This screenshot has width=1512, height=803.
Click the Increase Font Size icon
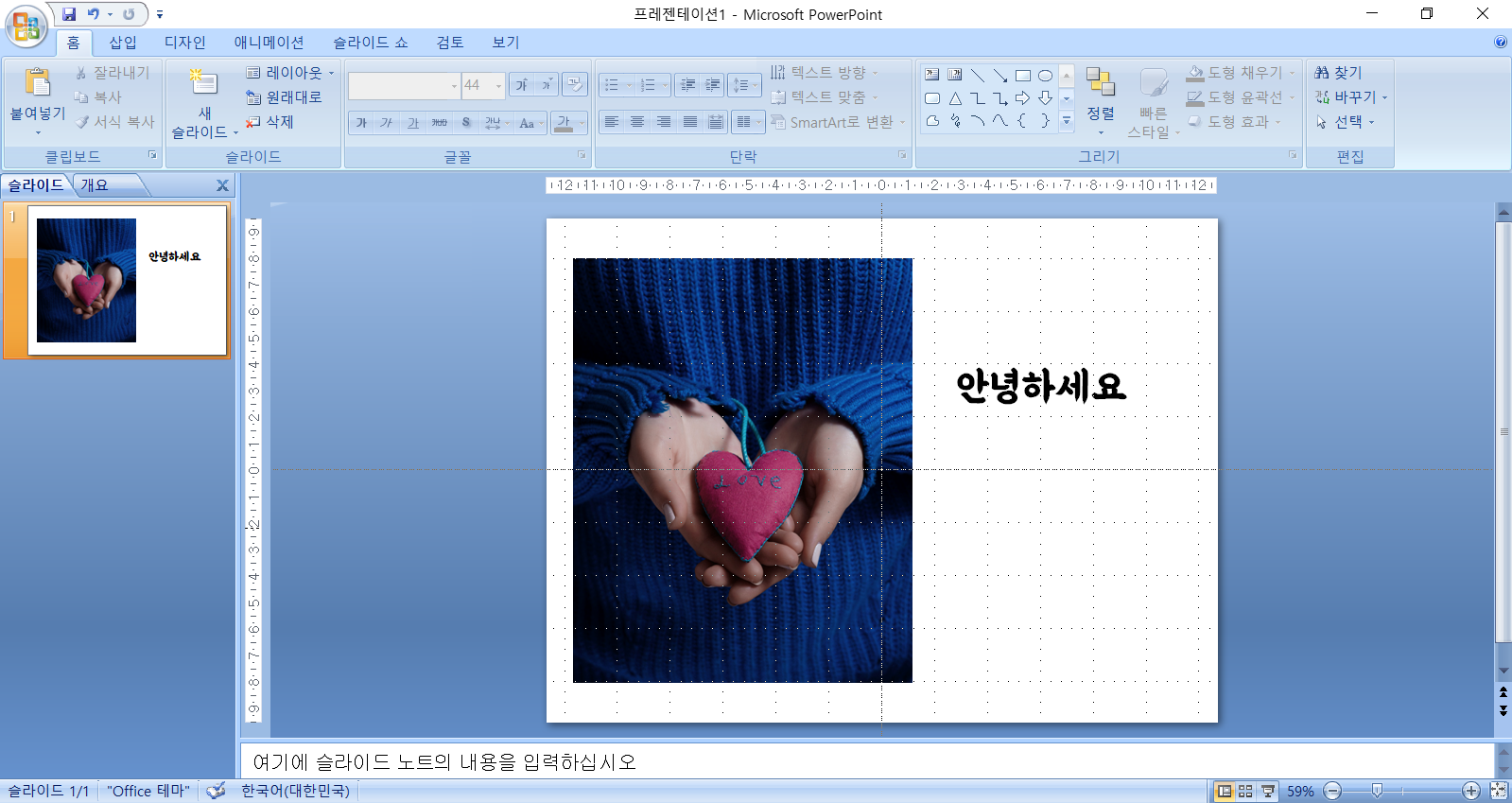[522, 85]
